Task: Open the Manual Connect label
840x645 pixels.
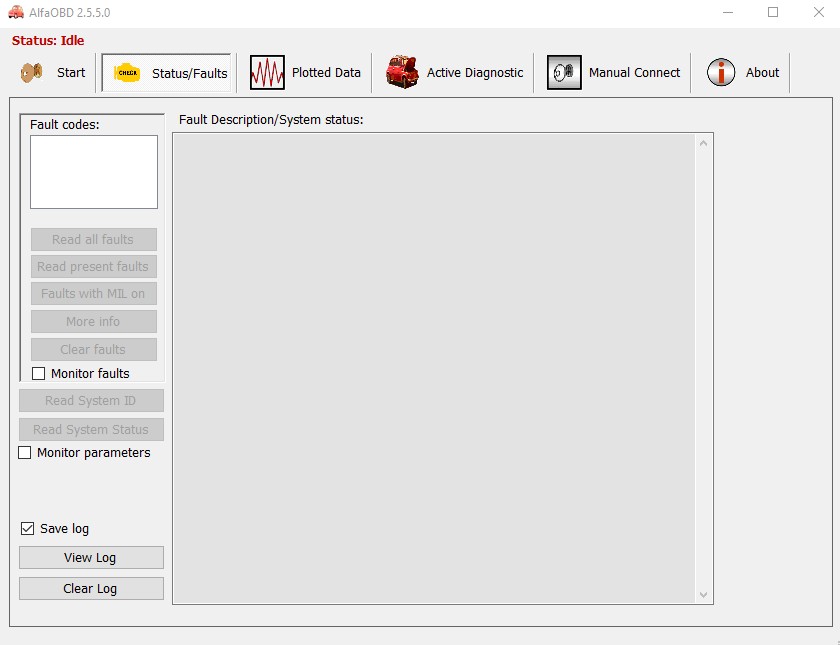Action: [634, 73]
